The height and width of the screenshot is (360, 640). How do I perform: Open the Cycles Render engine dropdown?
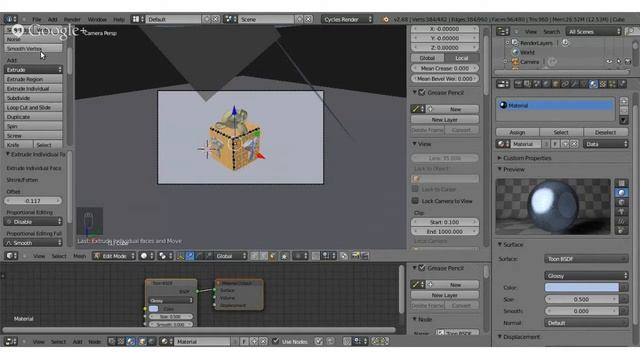[x=347, y=19]
